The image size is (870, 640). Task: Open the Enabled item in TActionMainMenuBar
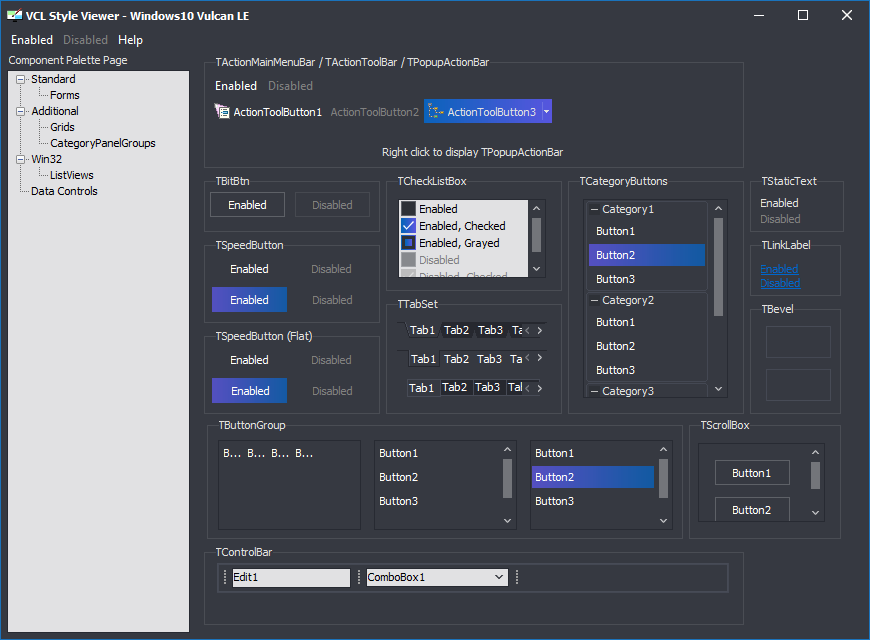pyautogui.click(x=236, y=86)
